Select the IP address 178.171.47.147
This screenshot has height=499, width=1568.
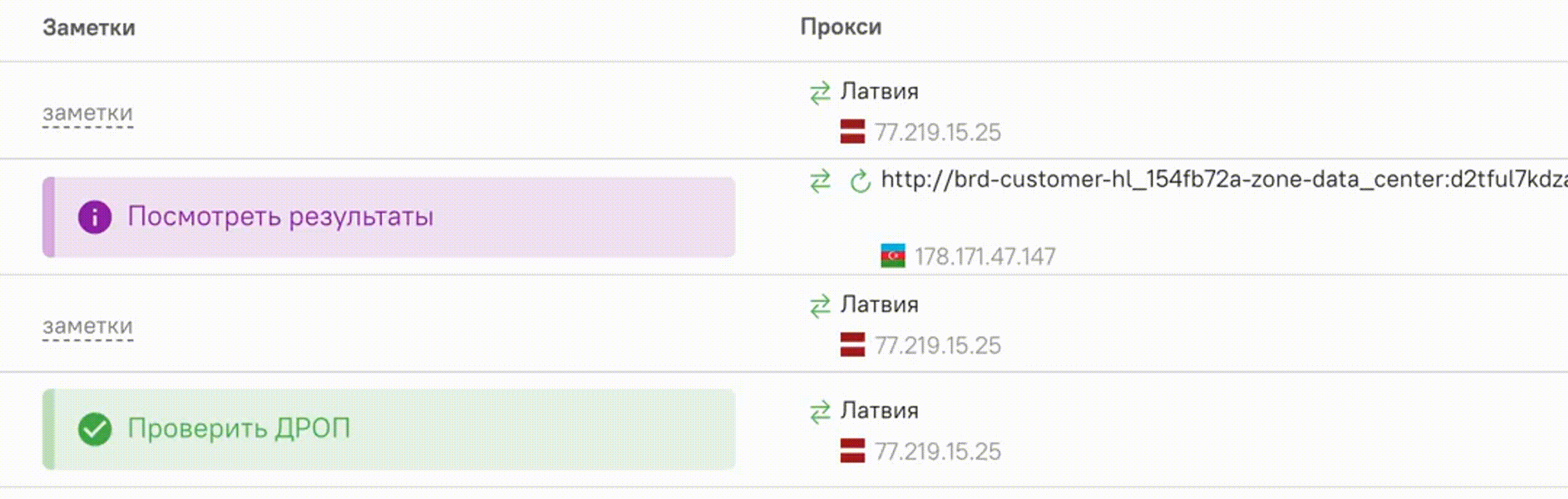(x=986, y=256)
